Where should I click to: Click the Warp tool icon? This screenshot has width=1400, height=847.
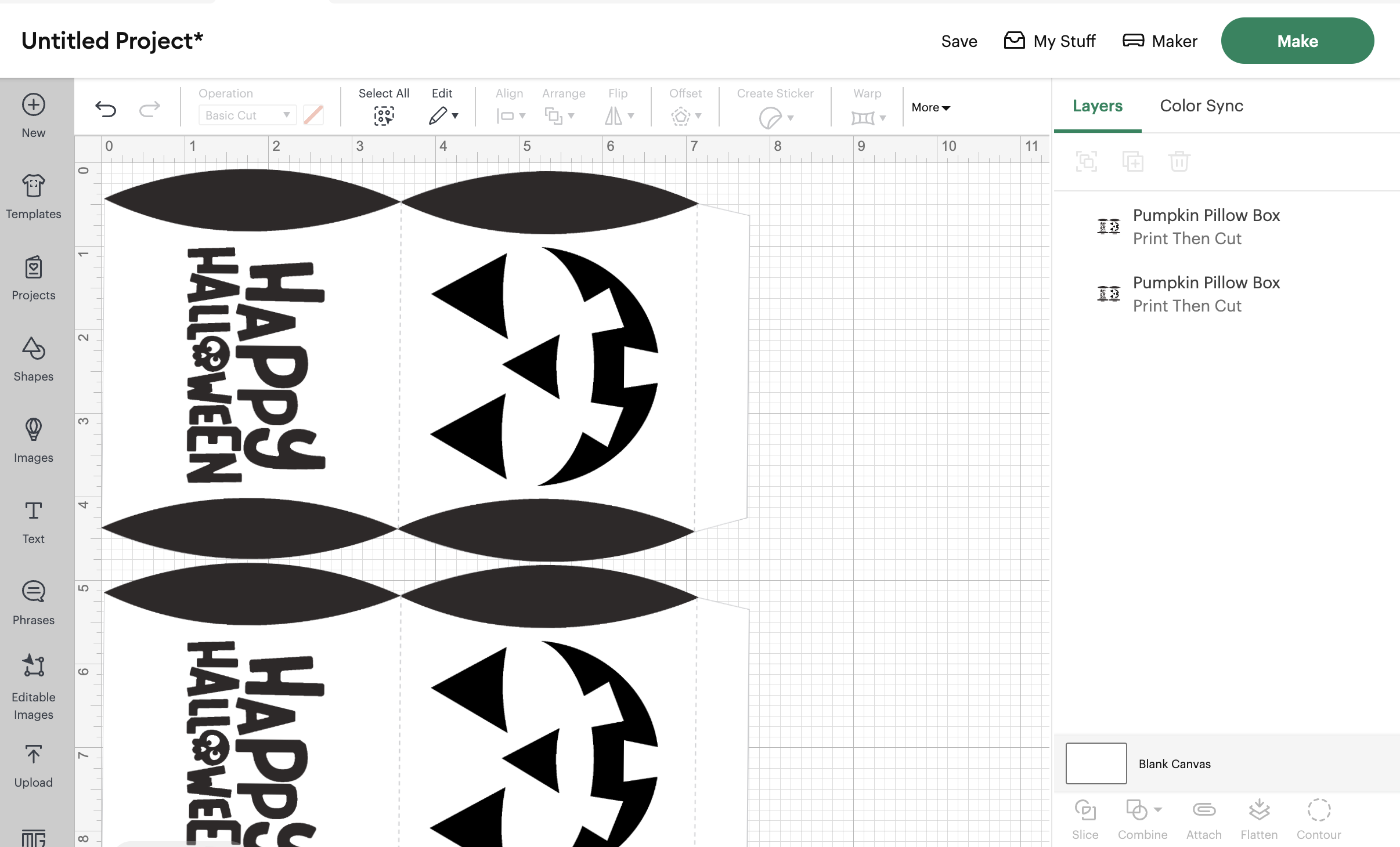pos(863,118)
